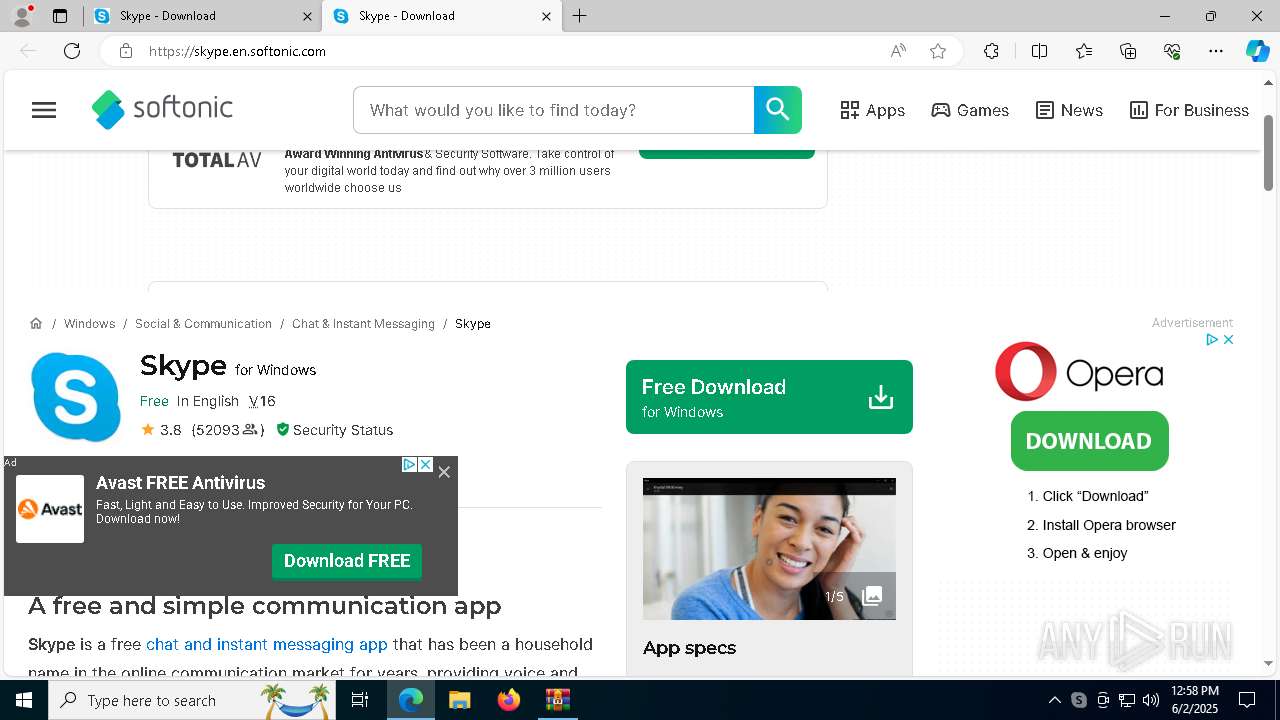Click the Opera DOWNLOAD button

[x=1089, y=441]
